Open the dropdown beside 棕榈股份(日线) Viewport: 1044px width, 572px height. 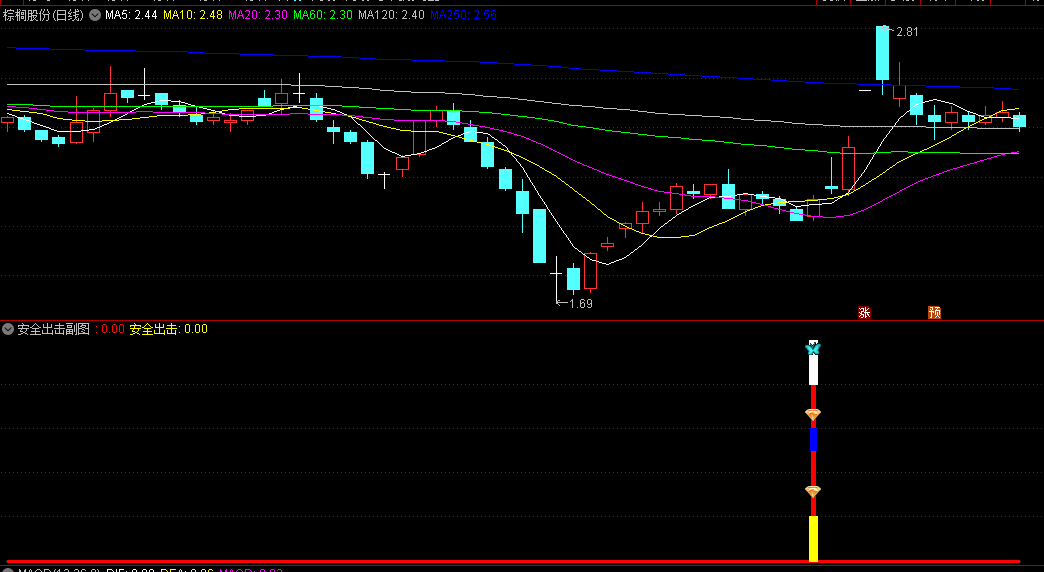[95, 15]
